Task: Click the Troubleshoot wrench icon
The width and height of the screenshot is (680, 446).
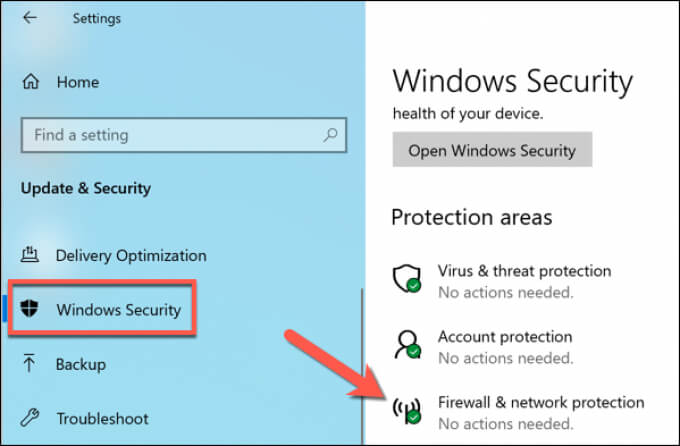Action: pyautogui.click(x=31, y=418)
